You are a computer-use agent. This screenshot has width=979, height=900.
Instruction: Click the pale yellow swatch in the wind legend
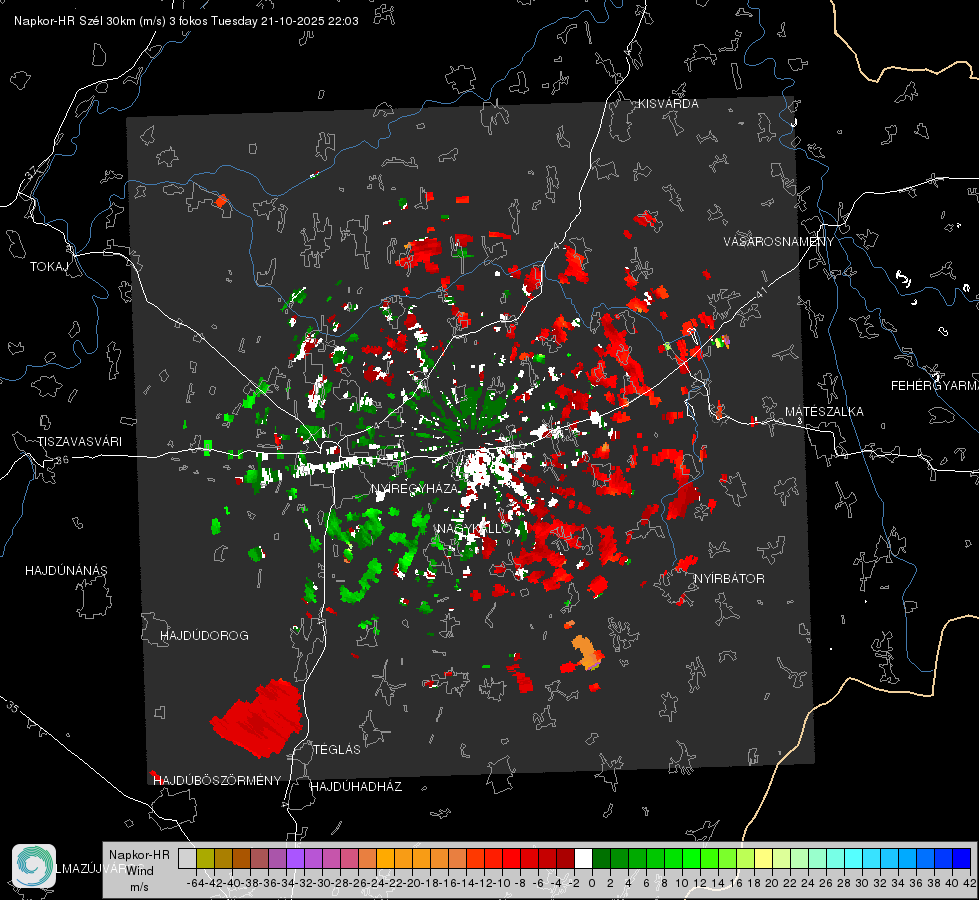pyautogui.click(x=764, y=858)
